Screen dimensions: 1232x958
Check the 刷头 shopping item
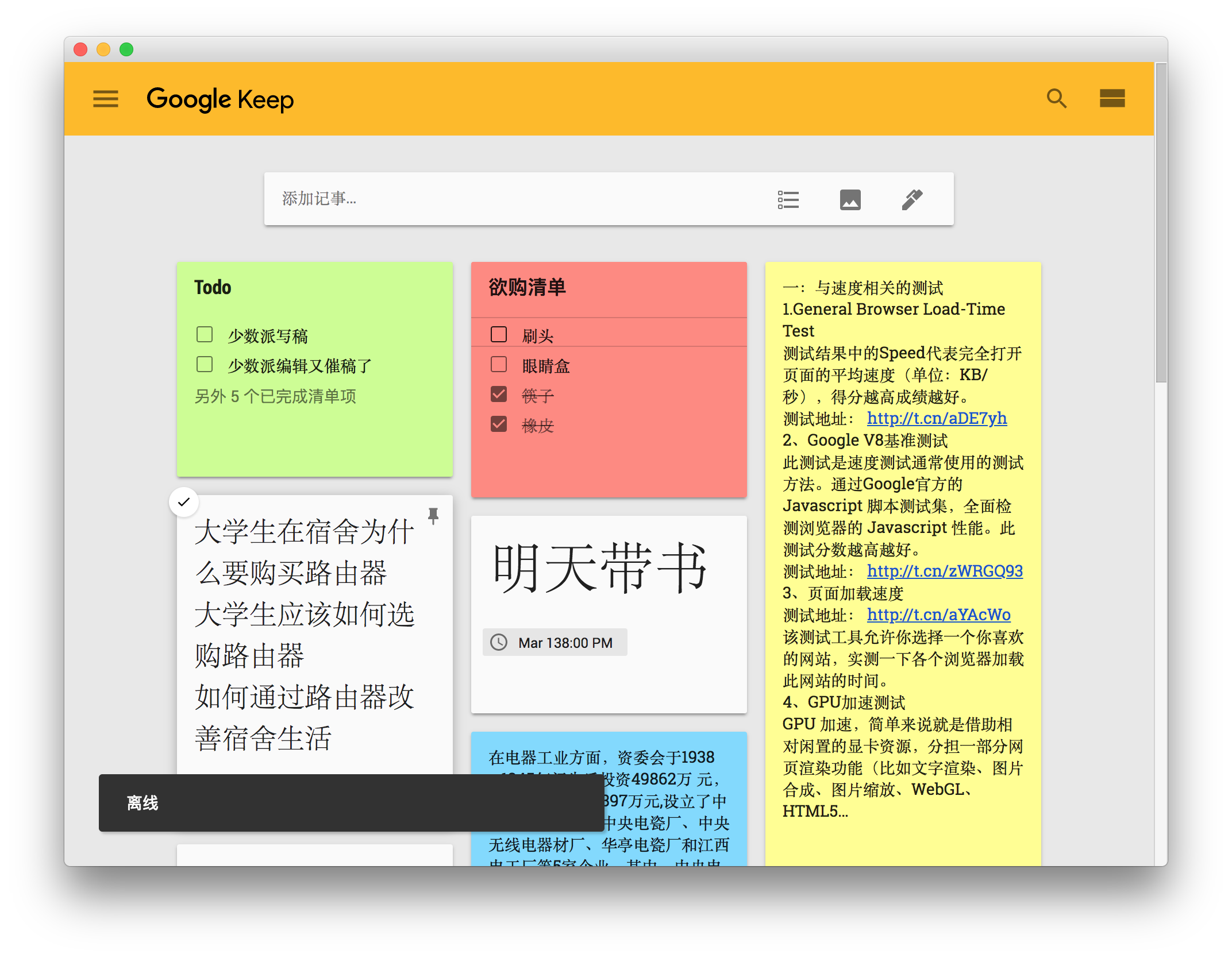tap(499, 334)
